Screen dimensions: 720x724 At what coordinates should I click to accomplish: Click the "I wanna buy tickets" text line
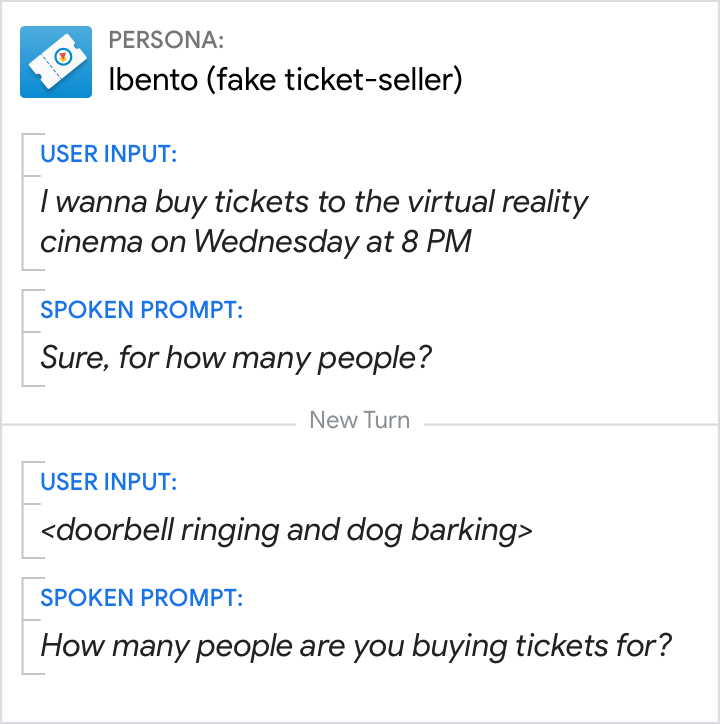tap(314, 202)
